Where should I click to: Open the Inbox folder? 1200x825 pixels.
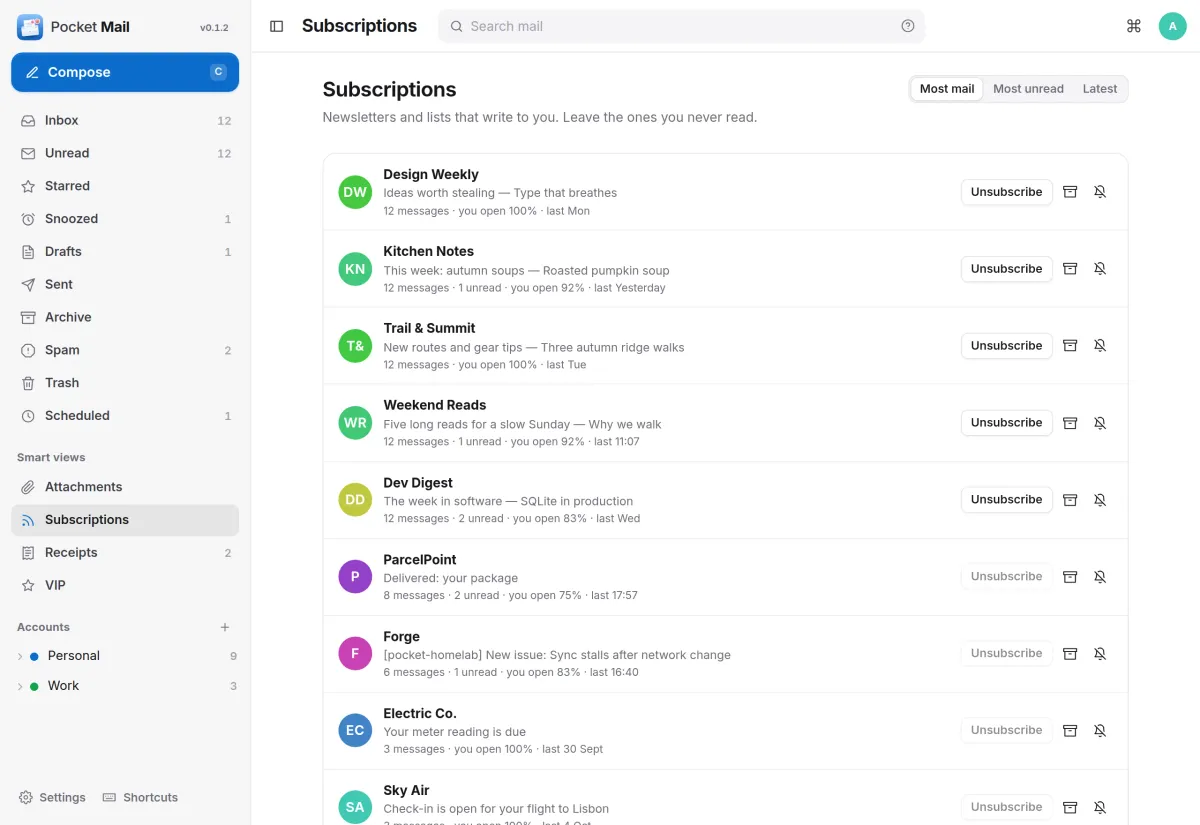[125, 120]
